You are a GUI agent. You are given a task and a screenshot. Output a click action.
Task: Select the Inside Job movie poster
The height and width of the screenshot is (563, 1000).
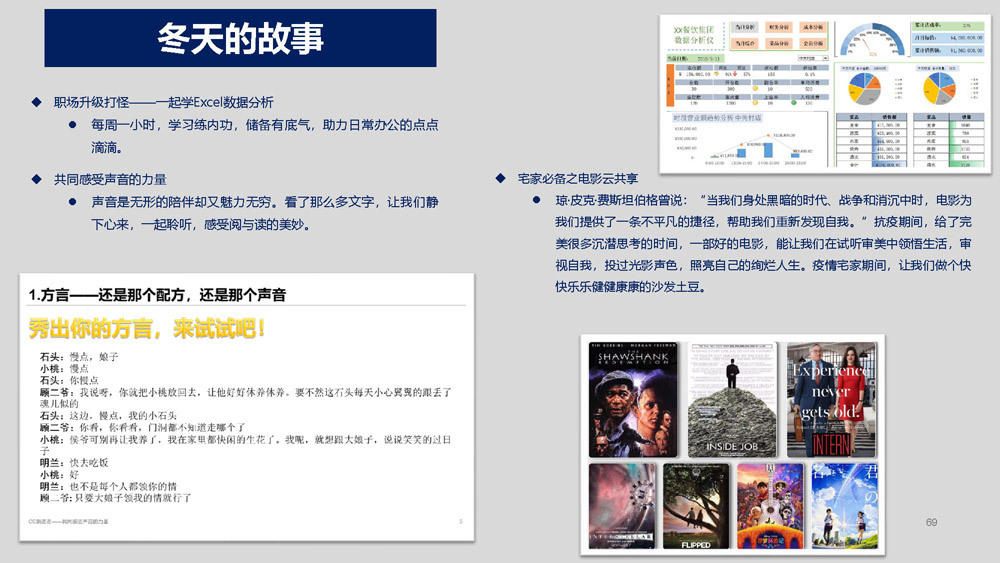[732, 399]
